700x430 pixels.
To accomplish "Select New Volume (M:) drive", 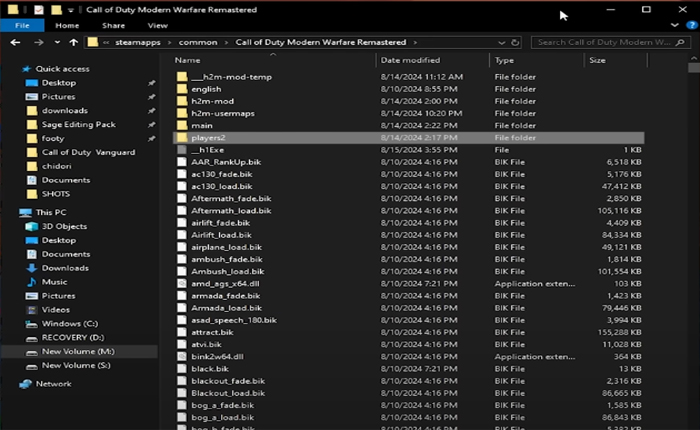I will click(78, 351).
